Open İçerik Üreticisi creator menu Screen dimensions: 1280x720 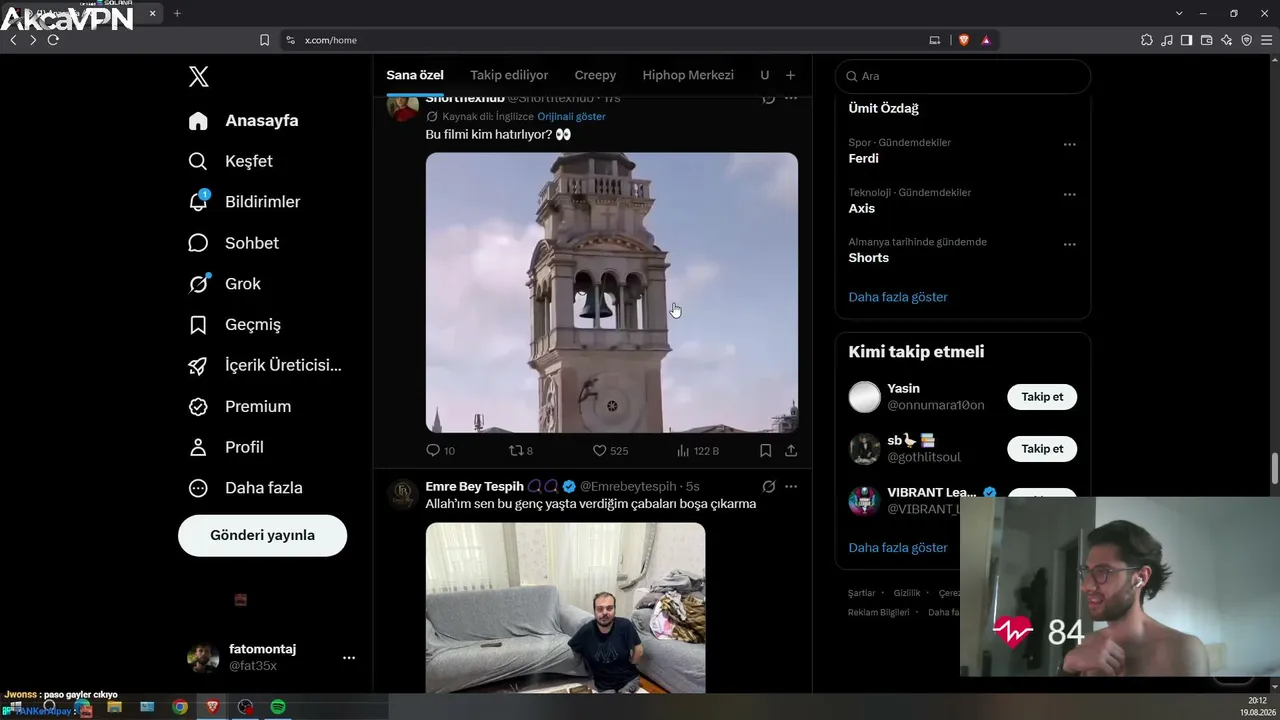coord(264,365)
